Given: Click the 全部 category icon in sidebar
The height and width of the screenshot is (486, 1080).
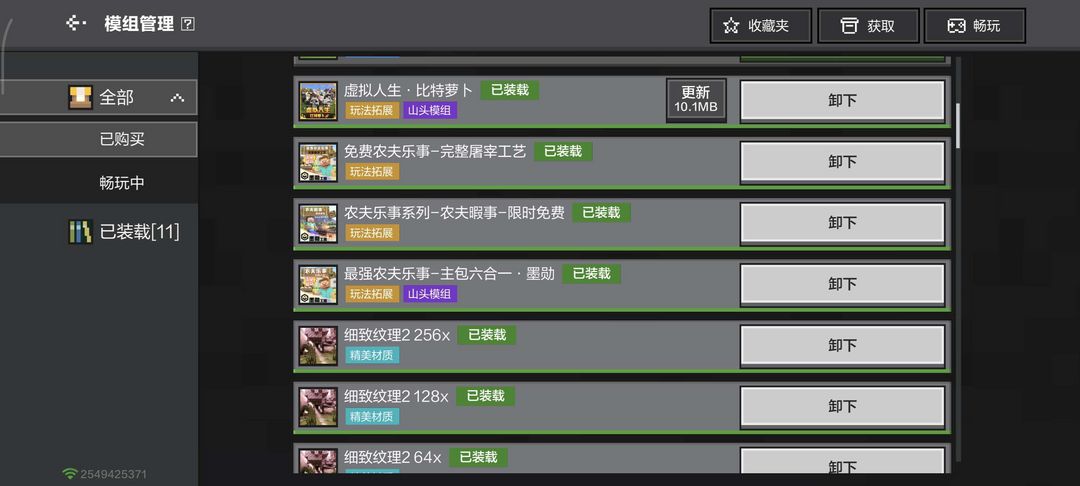Looking at the screenshot, I should (x=80, y=97).
